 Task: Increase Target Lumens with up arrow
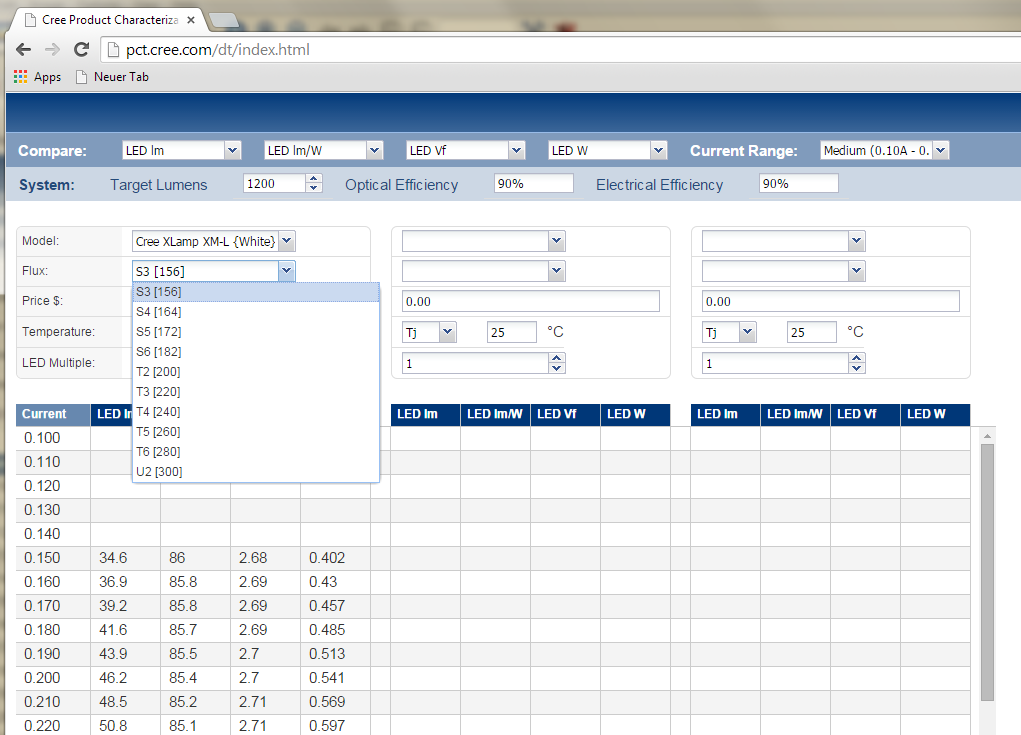(314, 178)
